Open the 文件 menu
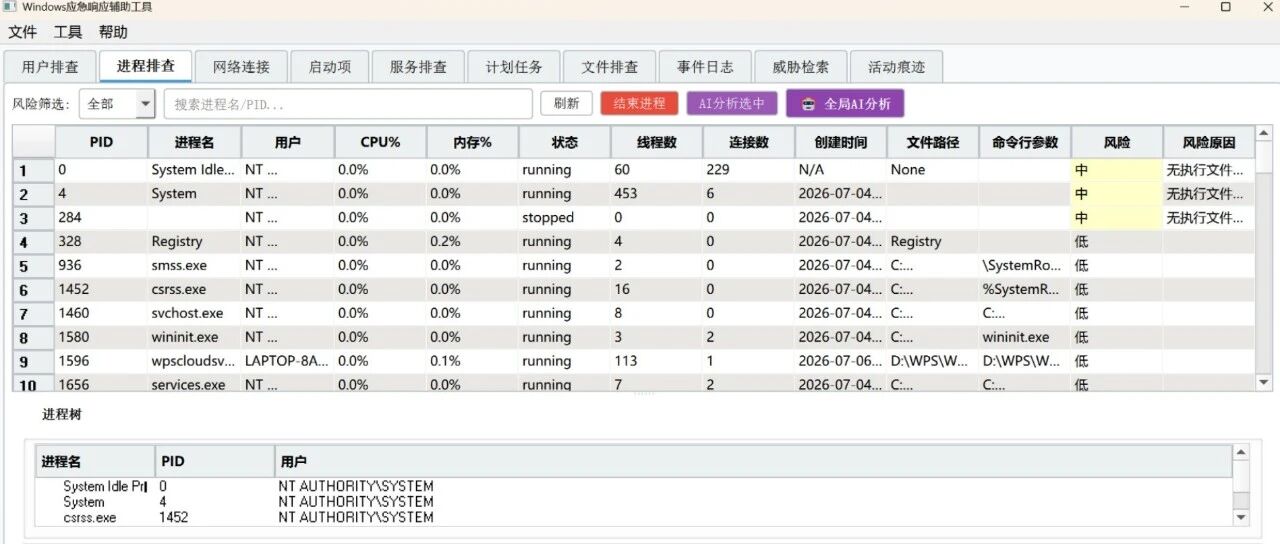The image size is (1280, 544). (x=22, y=32)
